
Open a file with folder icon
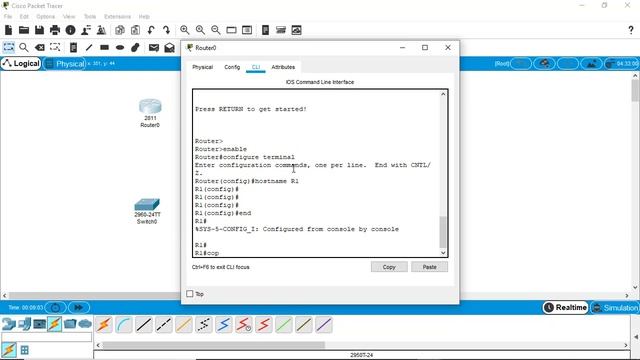tap(24, 30)
